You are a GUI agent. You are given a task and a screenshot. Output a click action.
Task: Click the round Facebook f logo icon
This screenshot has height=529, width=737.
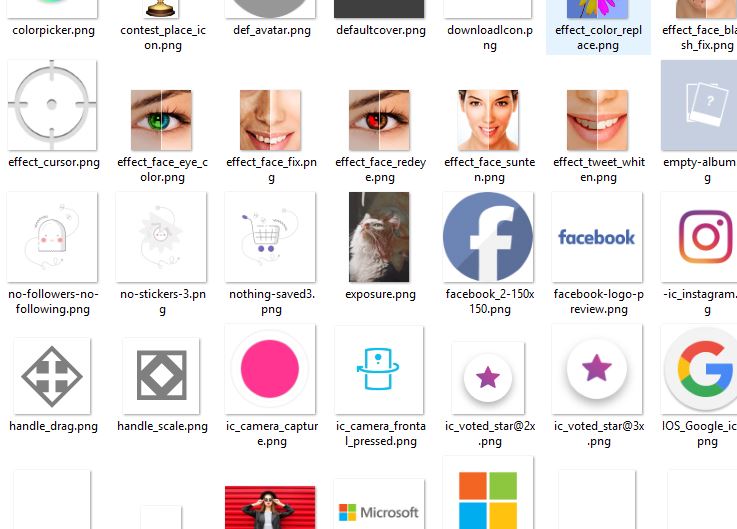tap(488, 237)
